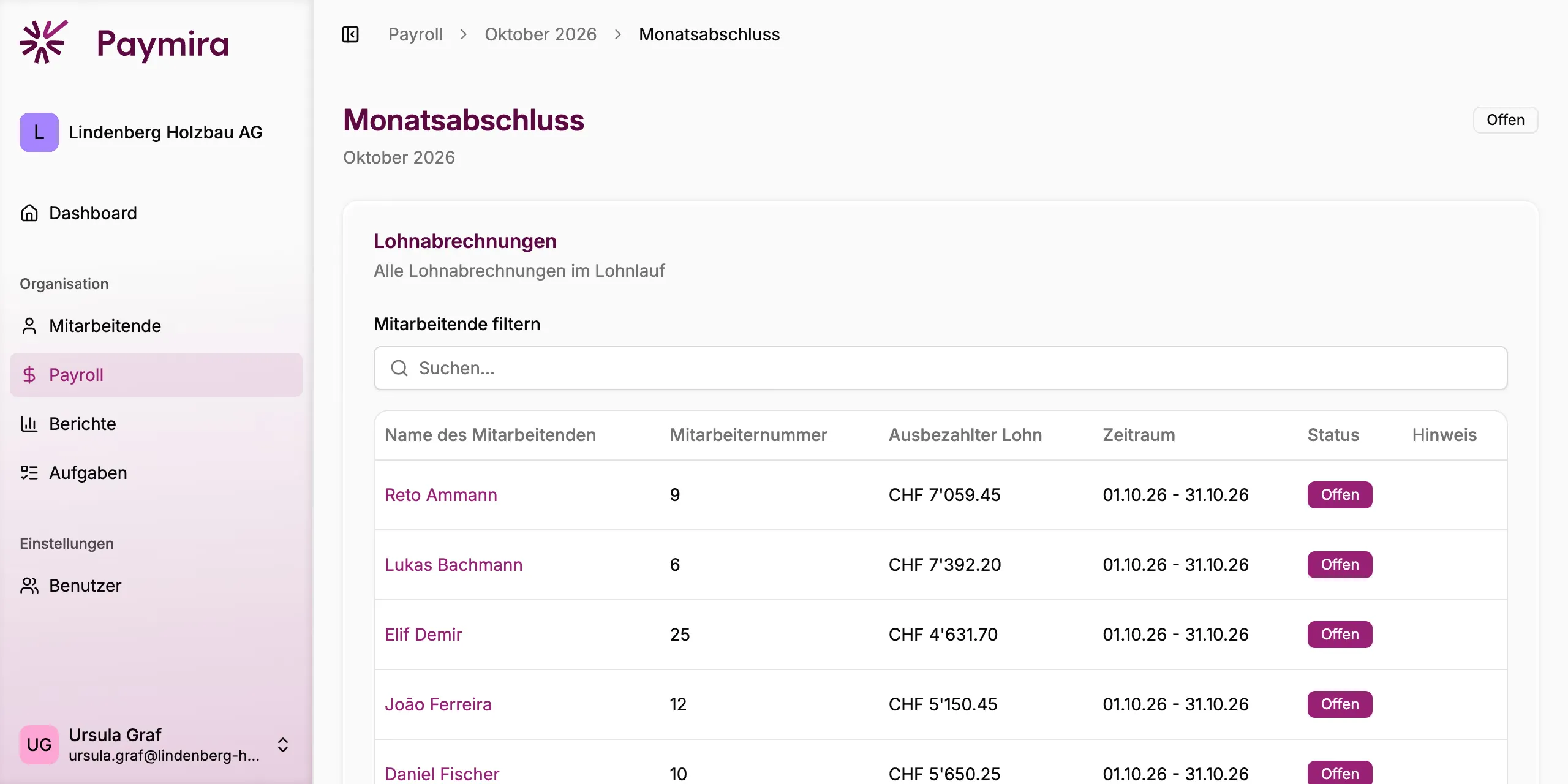Open Daniel Fischer's payslip
This screenshot has width=1568, height=784.
tap(442, 774)
